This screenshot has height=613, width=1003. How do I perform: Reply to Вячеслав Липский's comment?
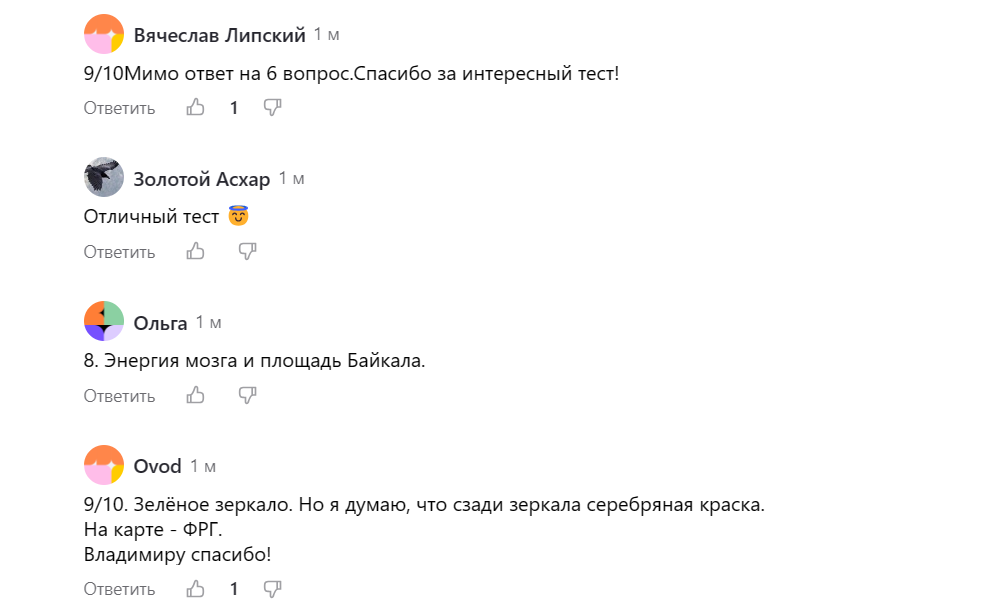coord(118,107)
